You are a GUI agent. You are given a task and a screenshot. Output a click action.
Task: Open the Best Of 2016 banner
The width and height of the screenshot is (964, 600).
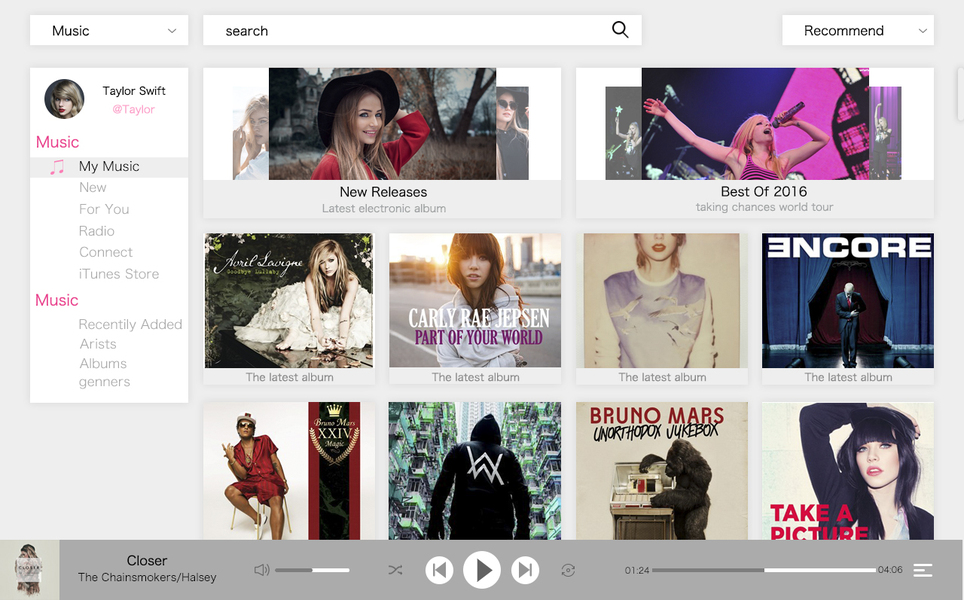[754, 143]
